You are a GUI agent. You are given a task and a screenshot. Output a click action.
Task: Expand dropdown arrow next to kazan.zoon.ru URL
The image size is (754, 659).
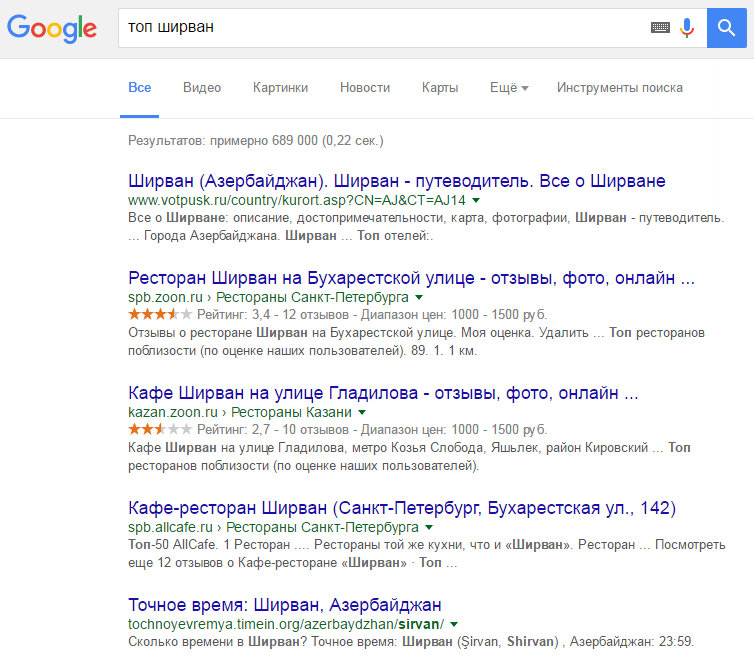(362, 412)
